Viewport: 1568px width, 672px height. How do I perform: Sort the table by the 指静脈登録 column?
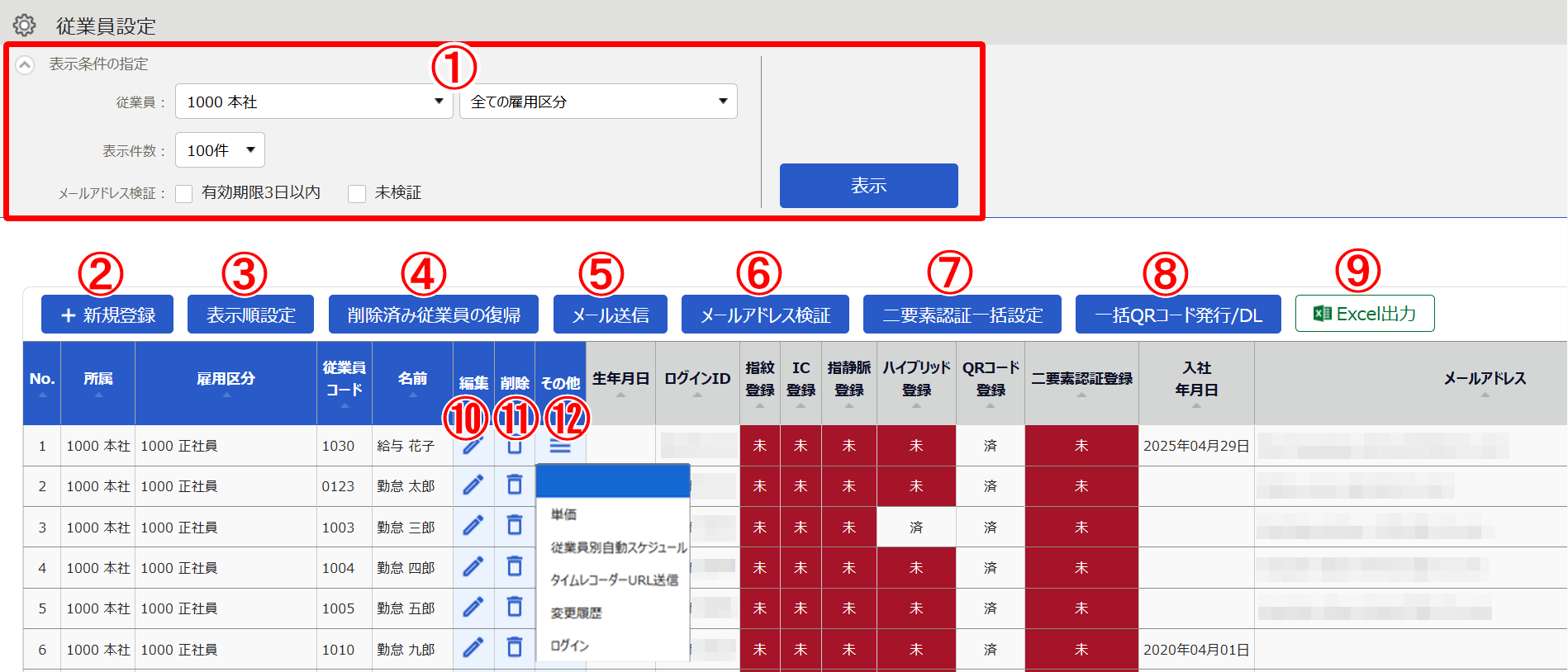coord(849,405)
